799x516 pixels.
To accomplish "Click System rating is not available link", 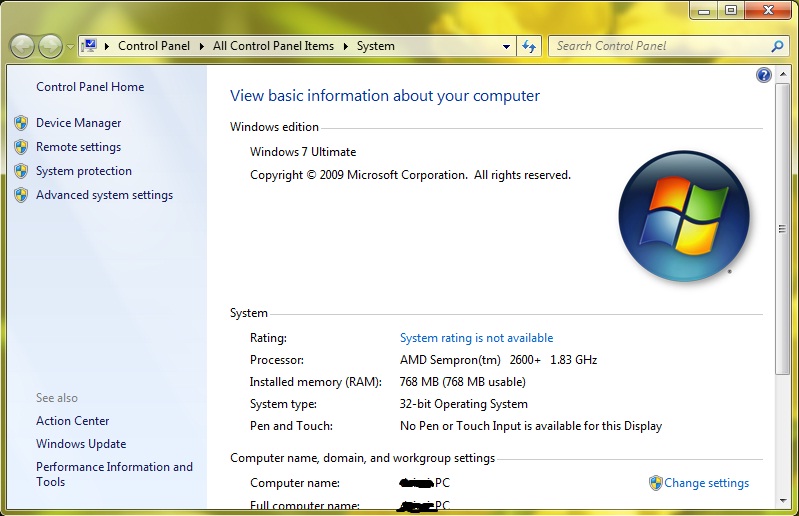I will click(x=476, y=338).
